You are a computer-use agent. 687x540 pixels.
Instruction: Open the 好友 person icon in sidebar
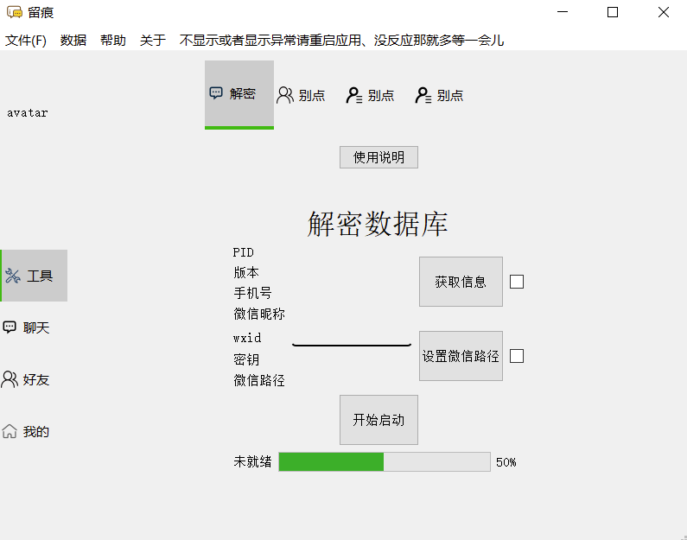pos(10,379)
